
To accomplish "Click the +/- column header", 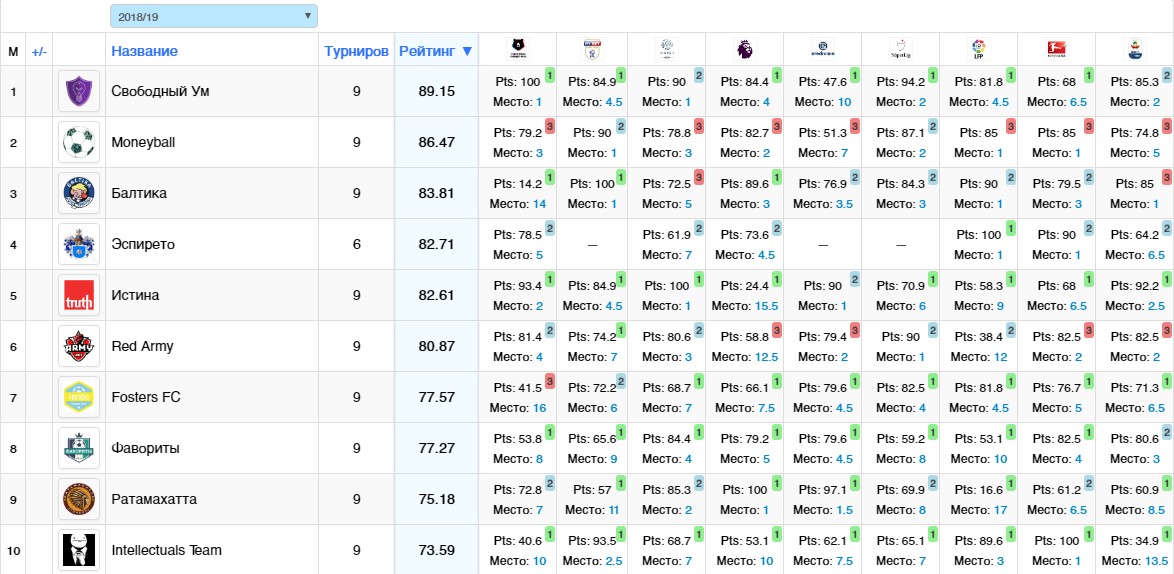I will point(39,51).
